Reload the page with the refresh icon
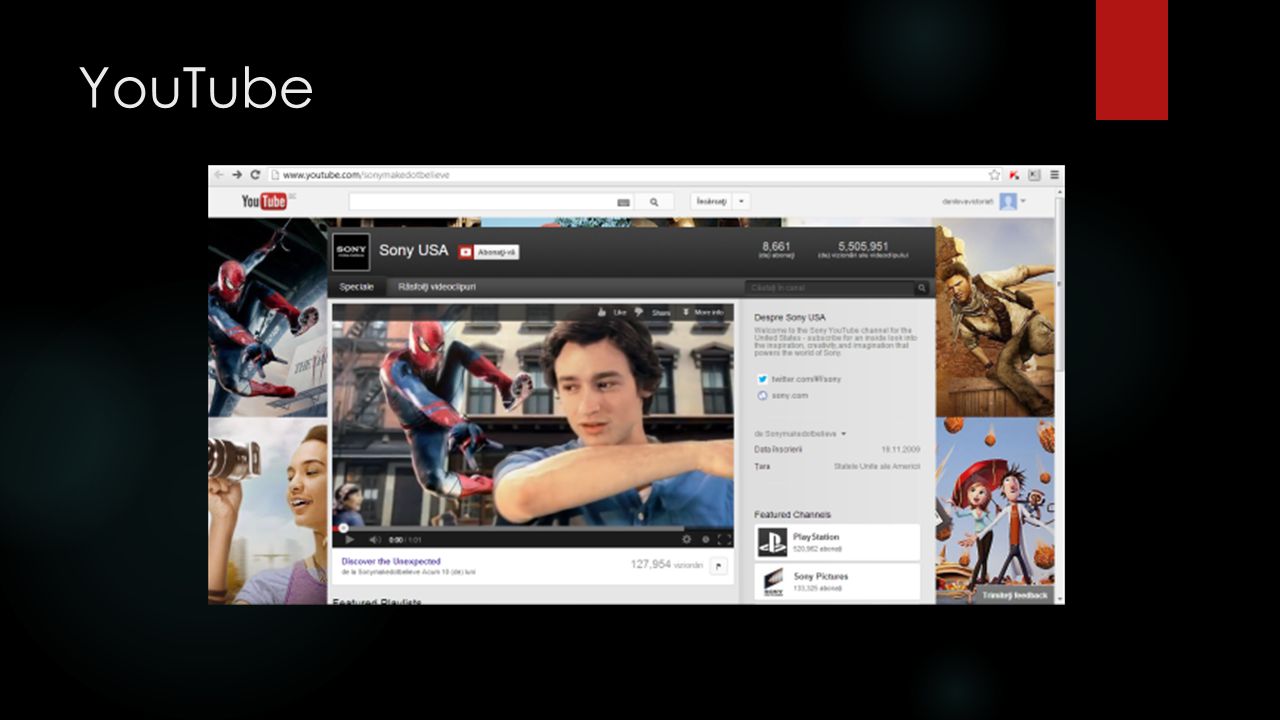The image size is (1280, 720). tap(256, 174)
